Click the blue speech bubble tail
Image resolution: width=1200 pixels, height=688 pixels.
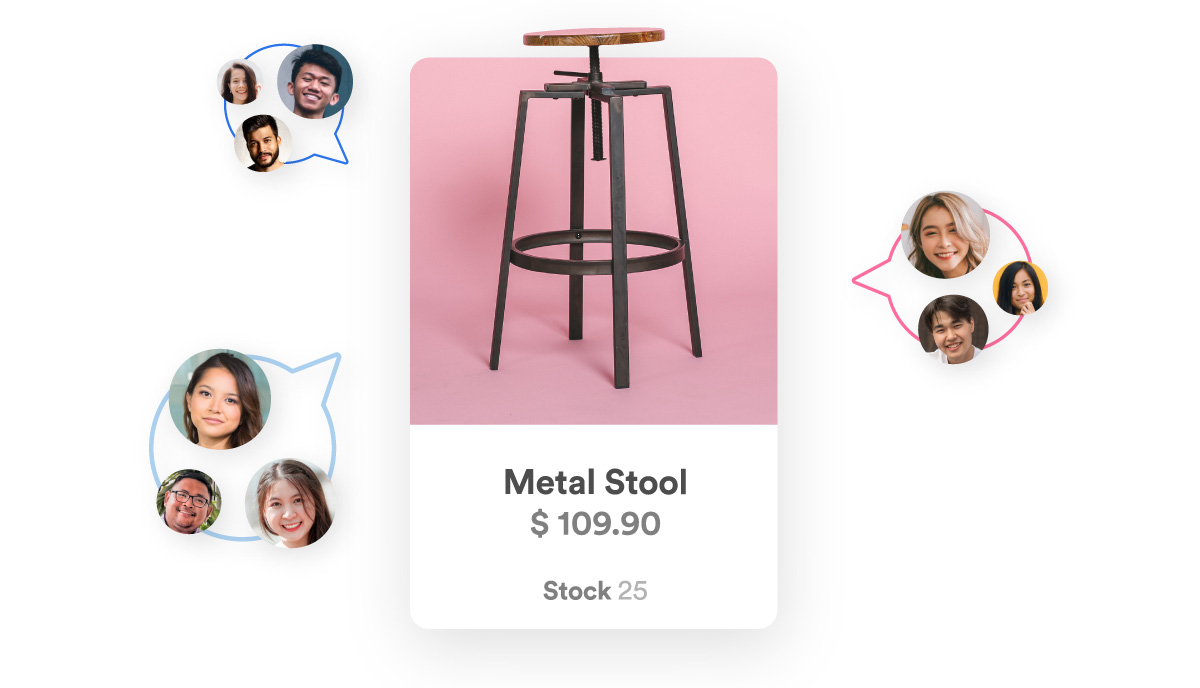pos(329,149)
